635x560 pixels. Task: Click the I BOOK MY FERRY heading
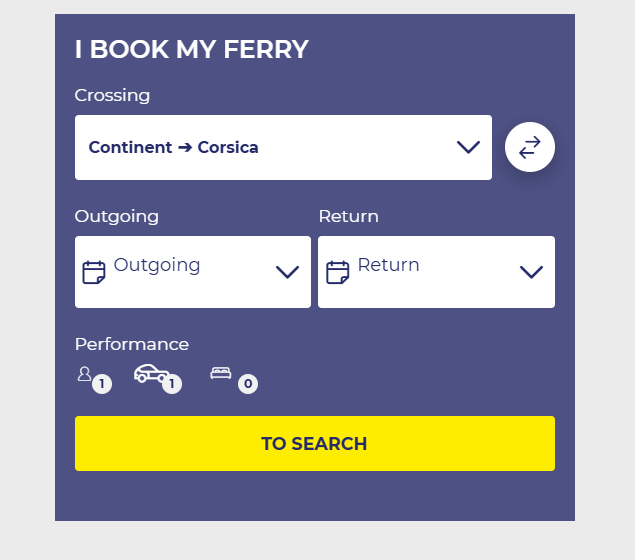192,49
